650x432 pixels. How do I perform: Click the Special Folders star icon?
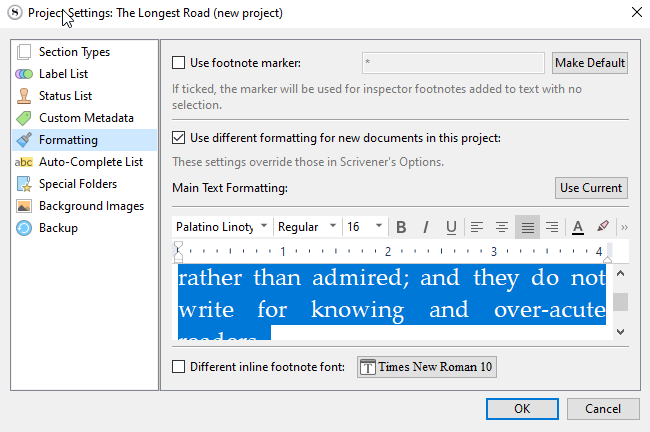pos(24,184)
